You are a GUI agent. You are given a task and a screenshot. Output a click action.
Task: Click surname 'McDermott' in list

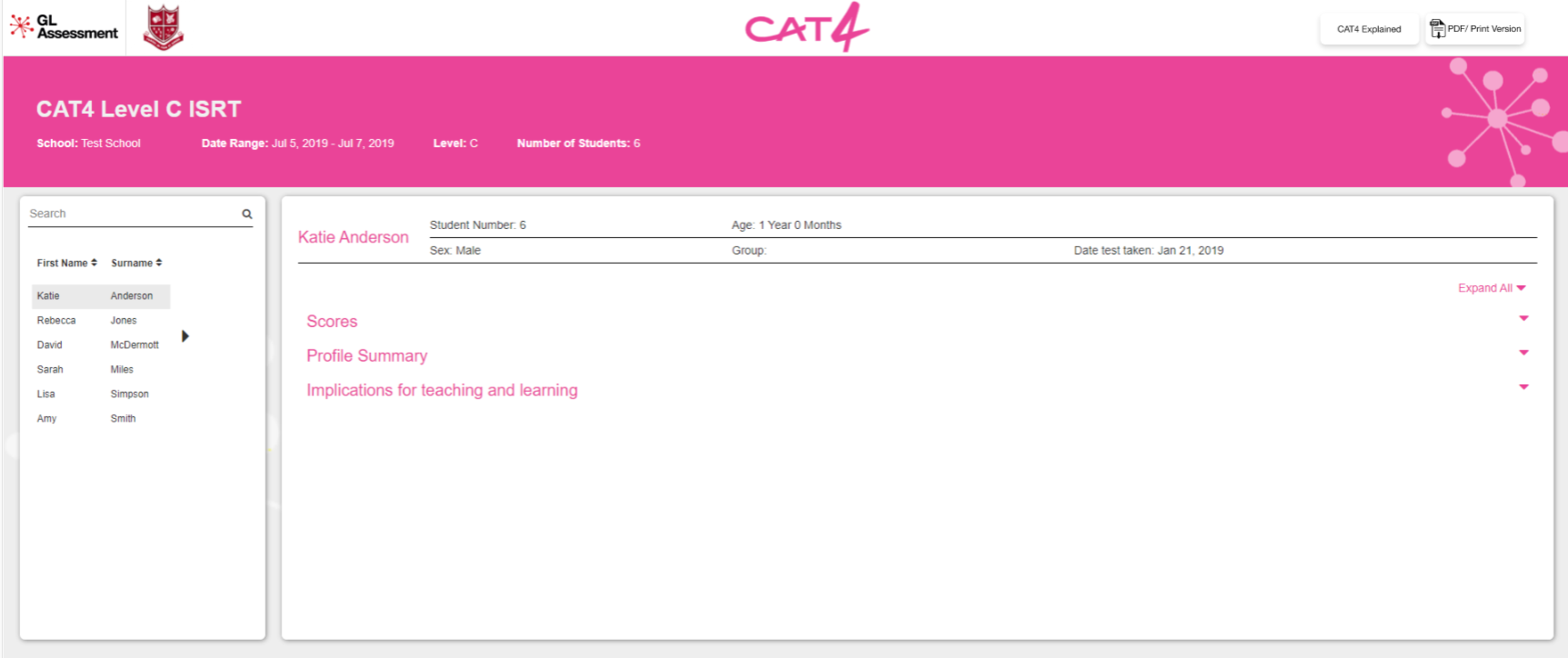135,345
